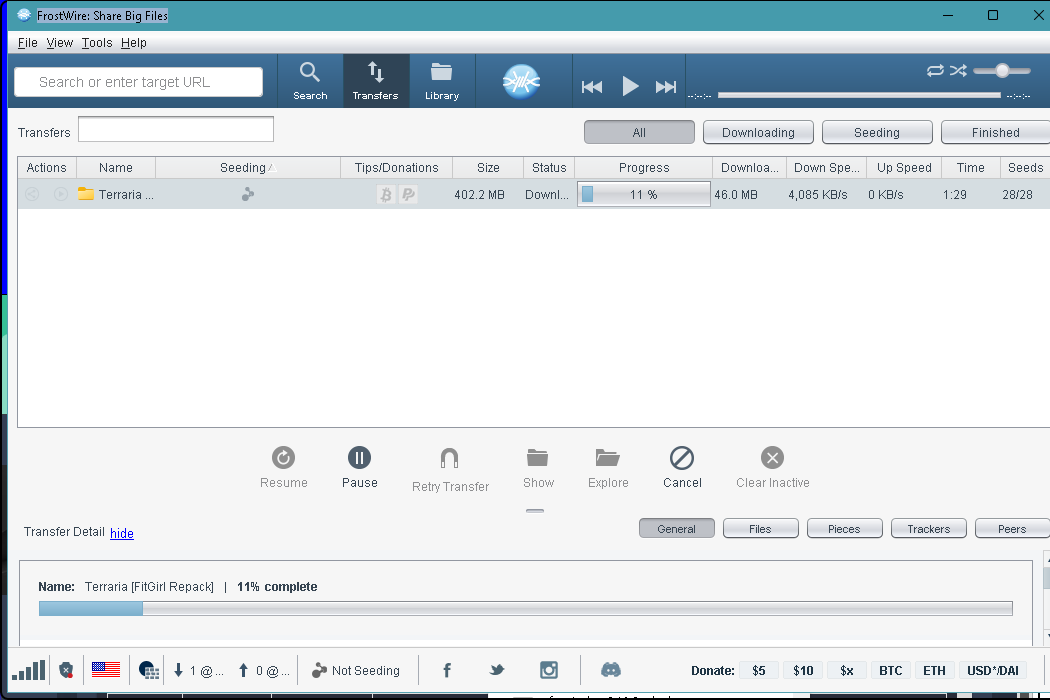Click PayPal tip icon in Terraria row
Image resolution: width=1050 pixels, height=700 pixels.
point(408,194)
